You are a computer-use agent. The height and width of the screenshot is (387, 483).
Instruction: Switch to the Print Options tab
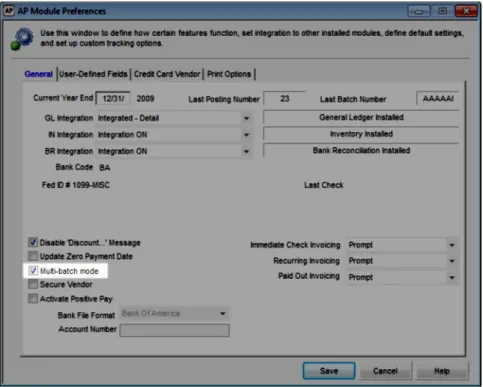[x=229, y=74]
